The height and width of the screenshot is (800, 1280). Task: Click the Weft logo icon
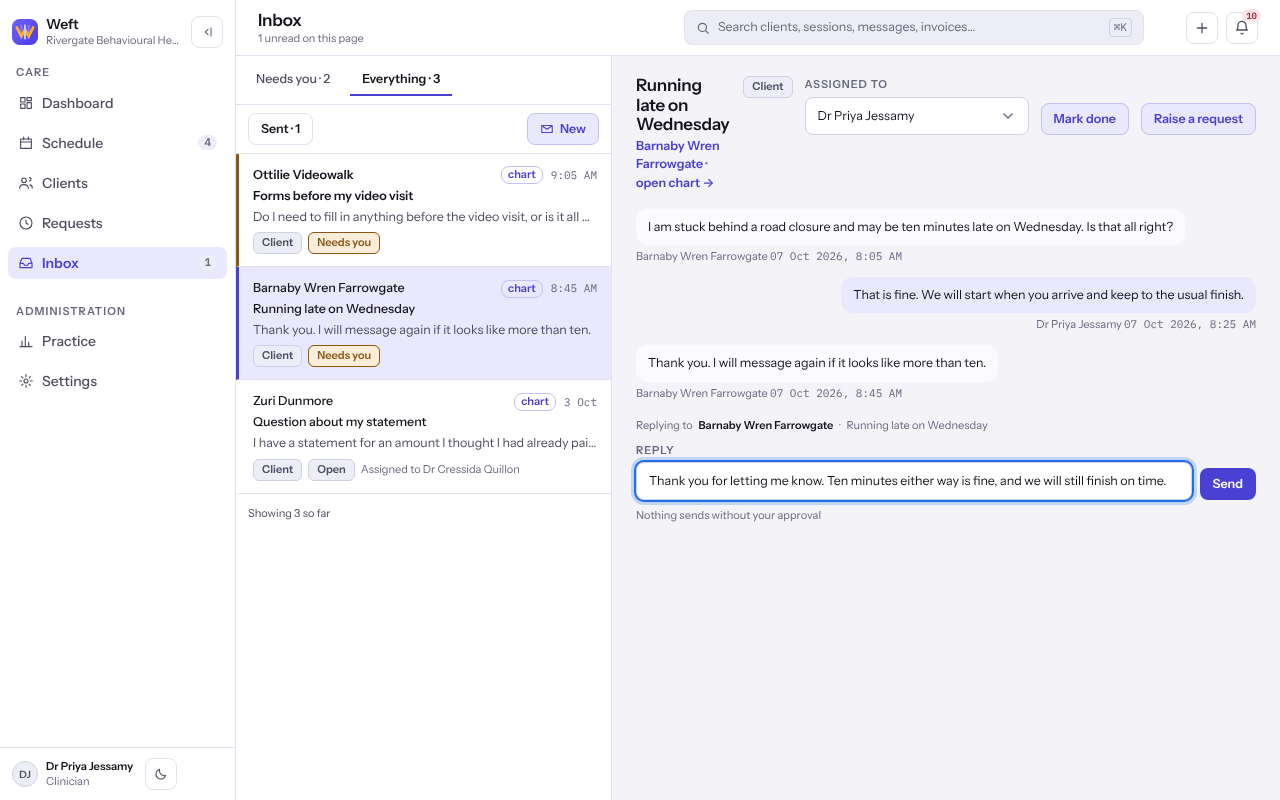click(x=25, y=32)
